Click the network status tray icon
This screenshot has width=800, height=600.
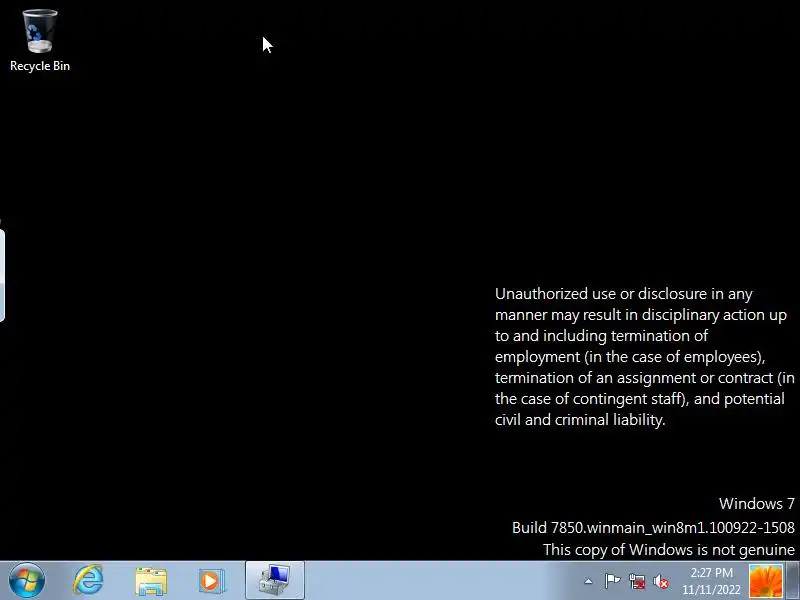click(637, 581)
